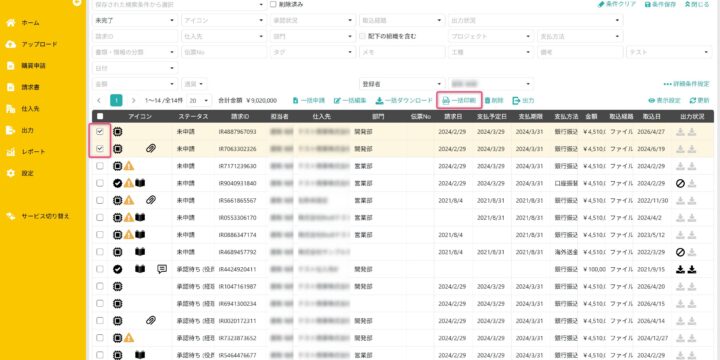
Task: Go to previous page arrow
Action: click(x=99, y=101)
